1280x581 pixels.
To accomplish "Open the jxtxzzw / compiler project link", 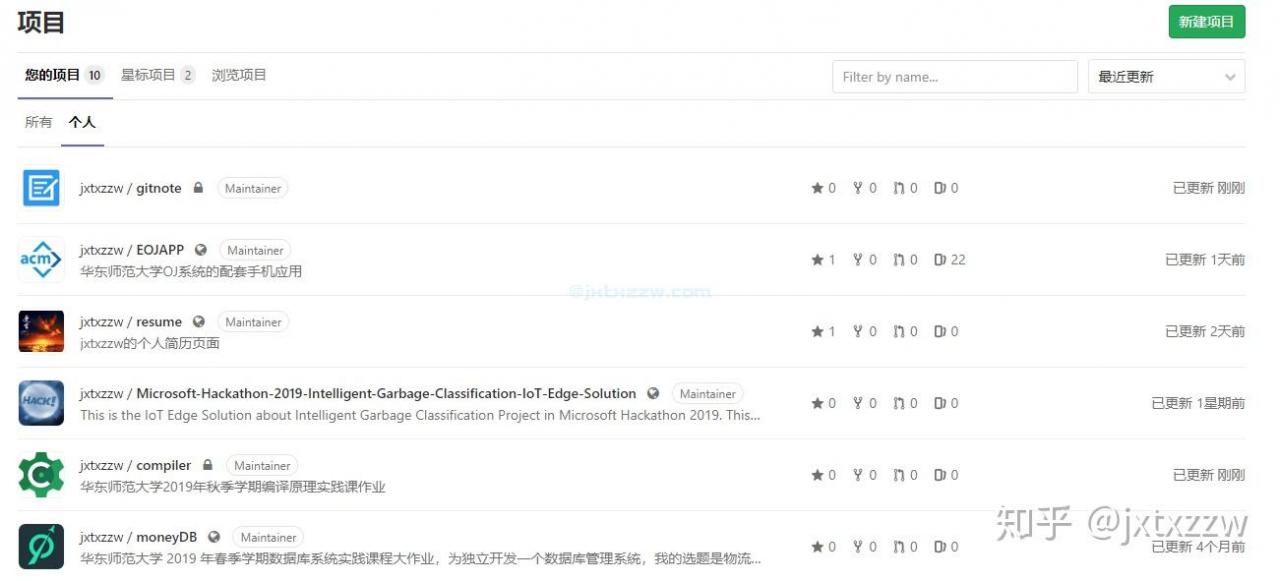I will (x=135, y=465).
